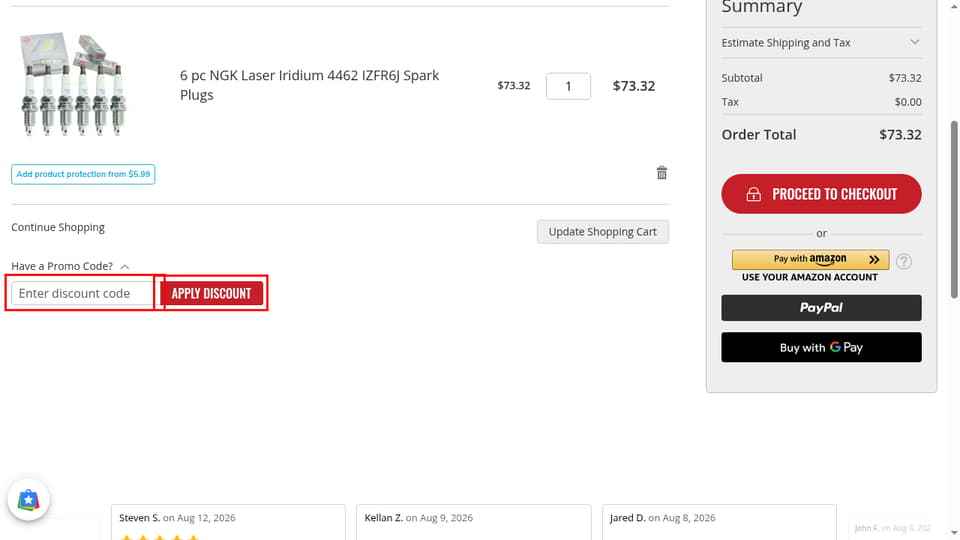The height and width of the screenshot is (540, 960).
Task: Select the Subtotal label in Summary
Action: [x=741, y=78]
